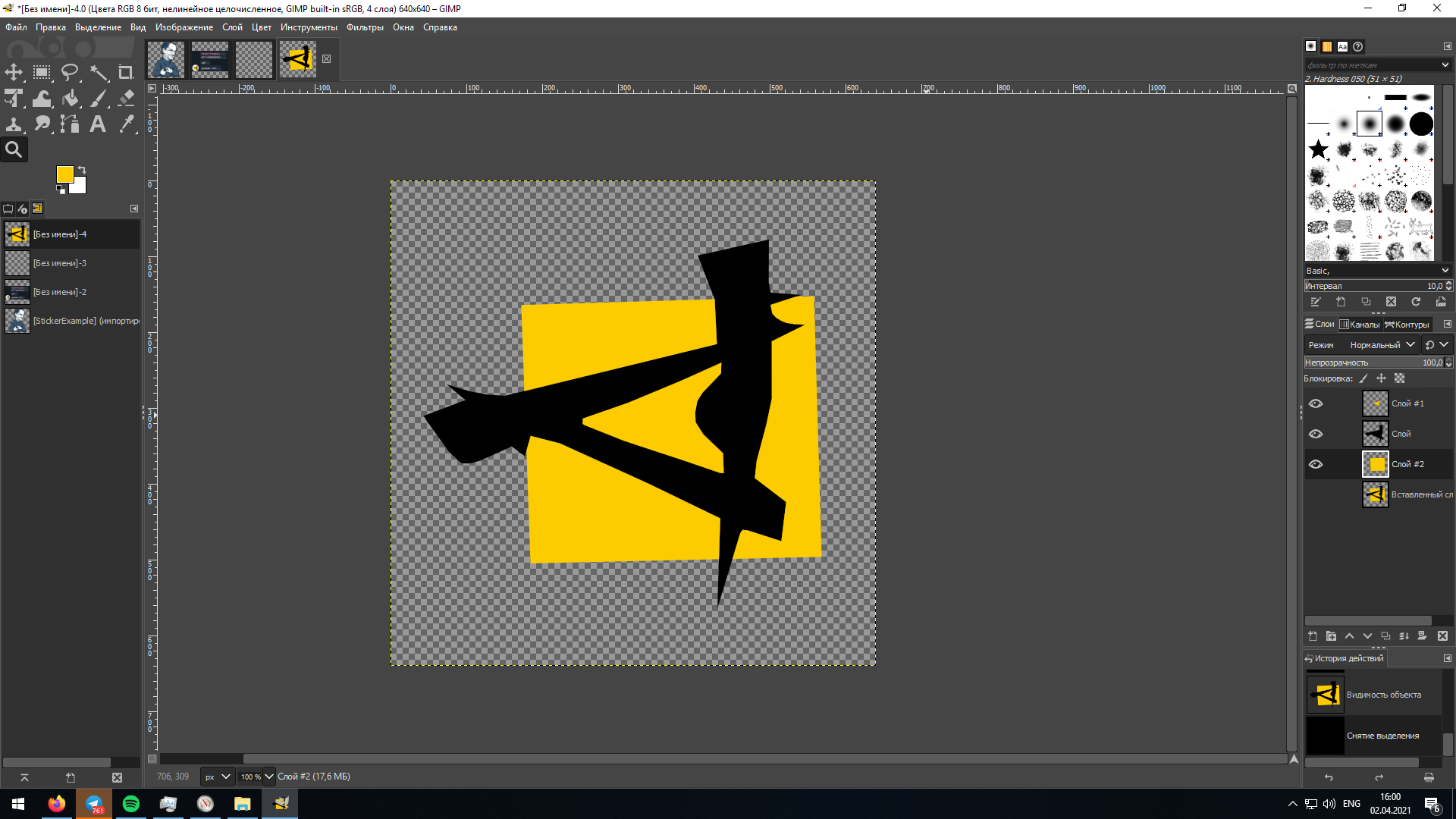Viewport: 1456px width, 819px height.
Task: Pick the Color Picker eyedropper tool
Action: 126,124
